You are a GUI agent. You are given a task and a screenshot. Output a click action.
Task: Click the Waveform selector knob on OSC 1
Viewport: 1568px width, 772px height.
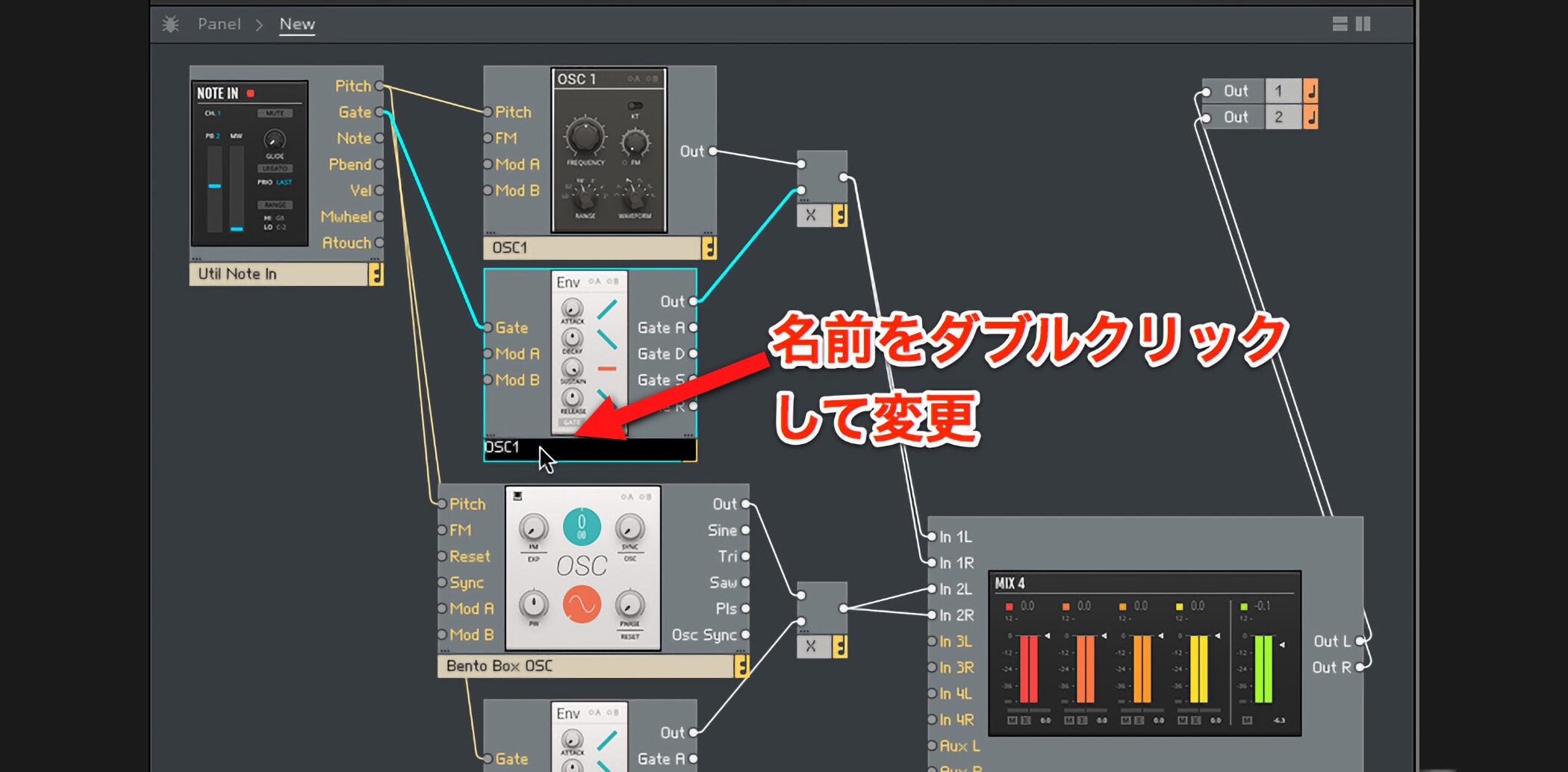coord(634,196)
